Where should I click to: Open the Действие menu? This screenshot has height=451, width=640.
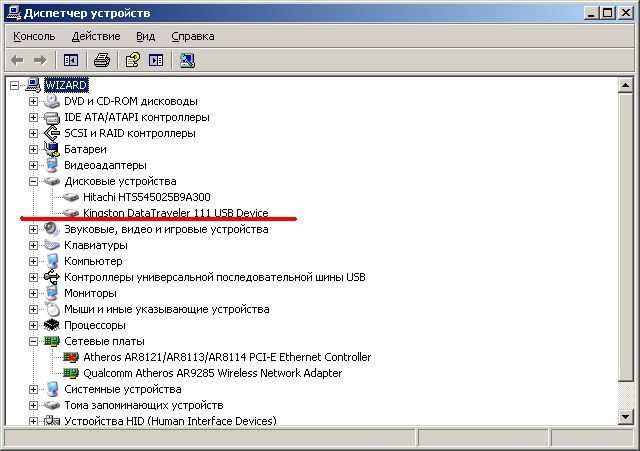[96, 36]
